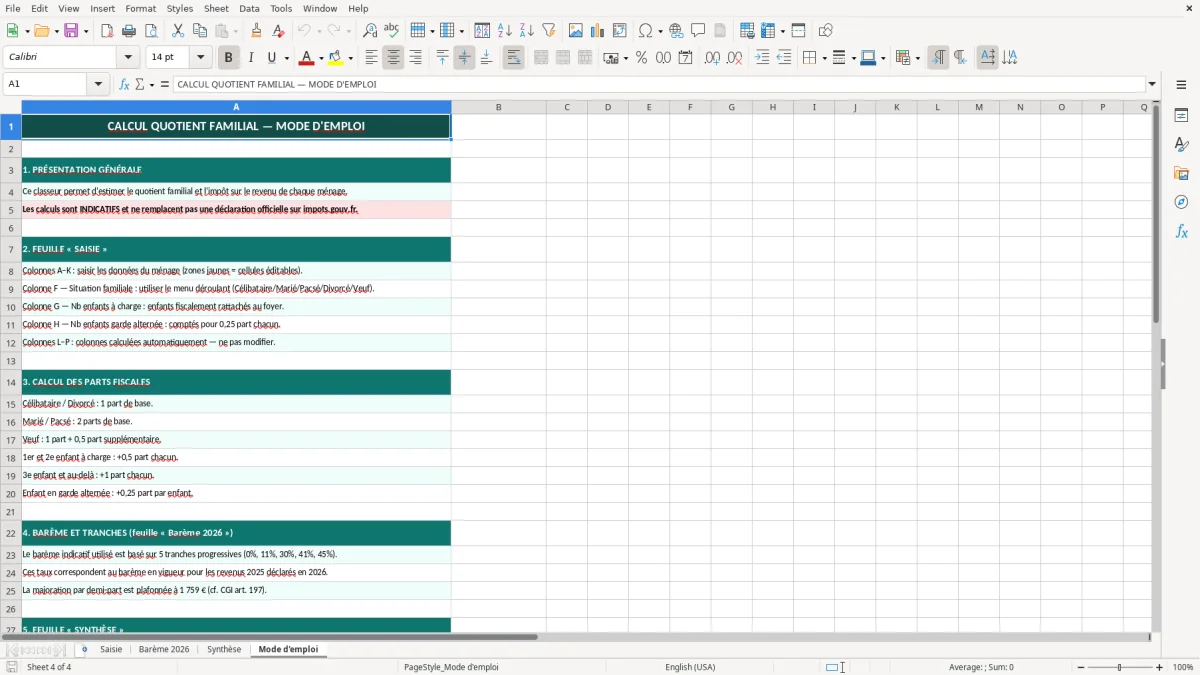The height and width of the screenshot is (675, 1200).
Task: Activate Clone Formatting paintbrush
Action: pos(256,31)
